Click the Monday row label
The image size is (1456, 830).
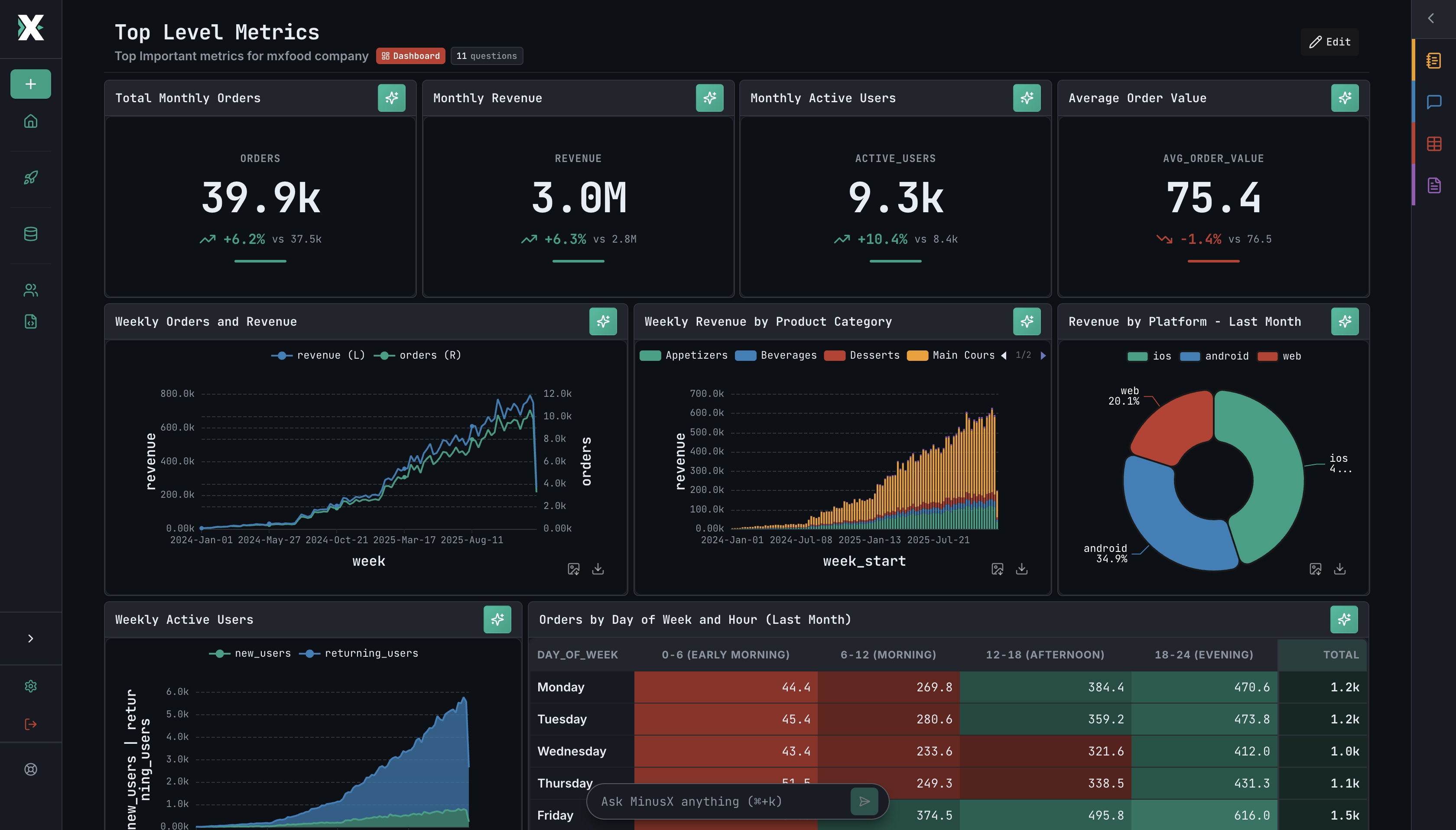(x=560, y=687)
